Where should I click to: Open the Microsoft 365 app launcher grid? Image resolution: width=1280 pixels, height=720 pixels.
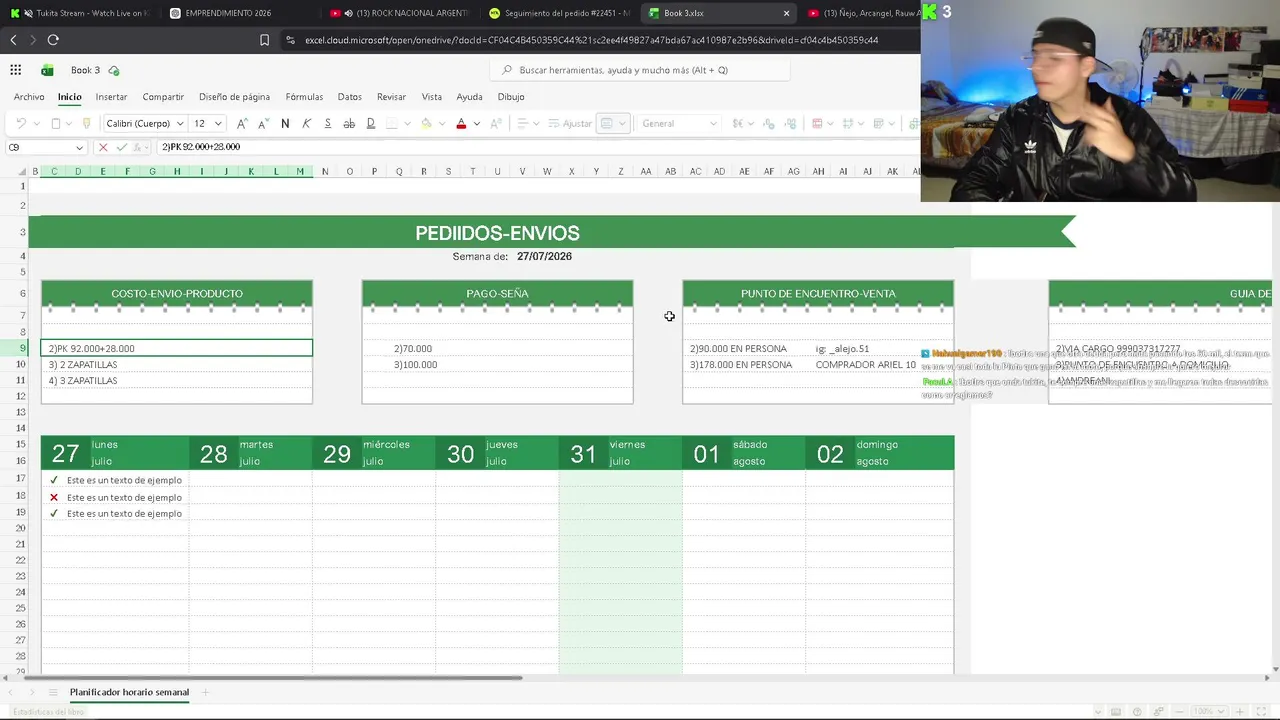pos(16,70)
